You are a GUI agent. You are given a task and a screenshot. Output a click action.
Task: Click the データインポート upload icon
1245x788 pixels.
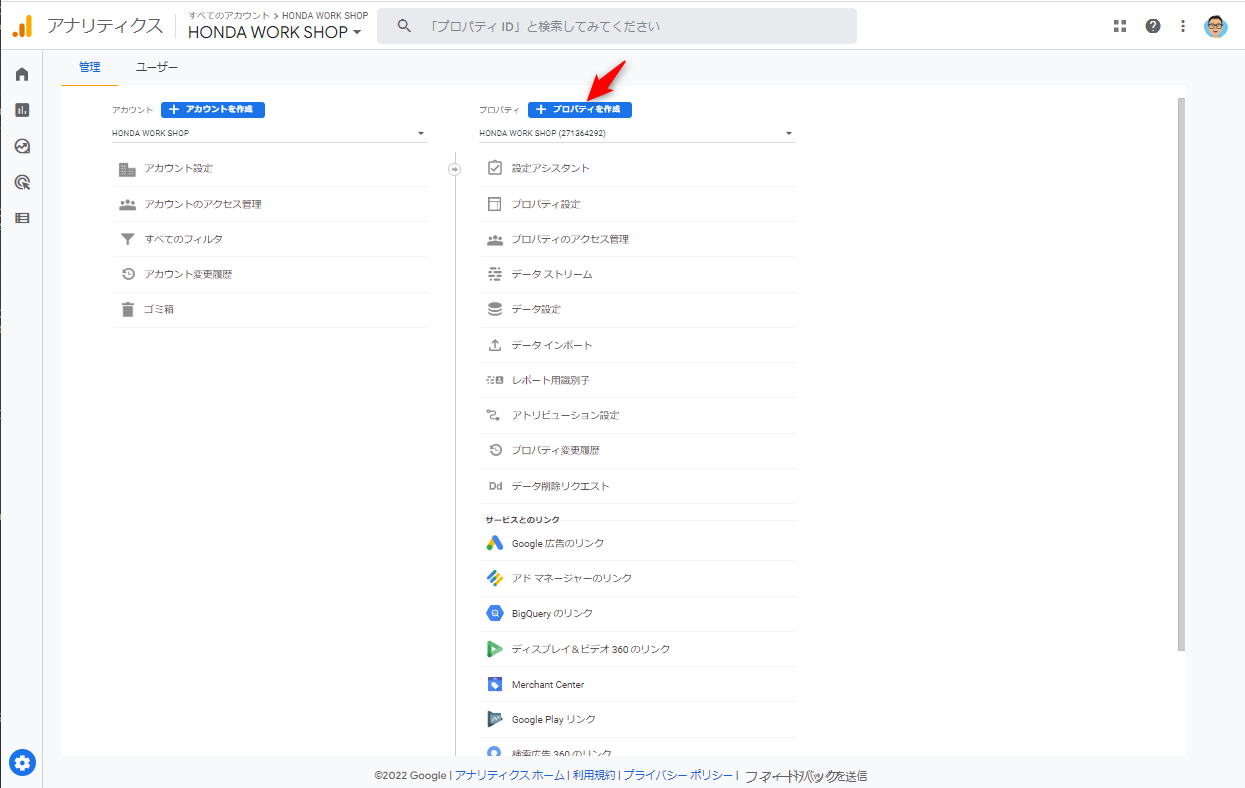pyautogui.click(x=494, y=345)
